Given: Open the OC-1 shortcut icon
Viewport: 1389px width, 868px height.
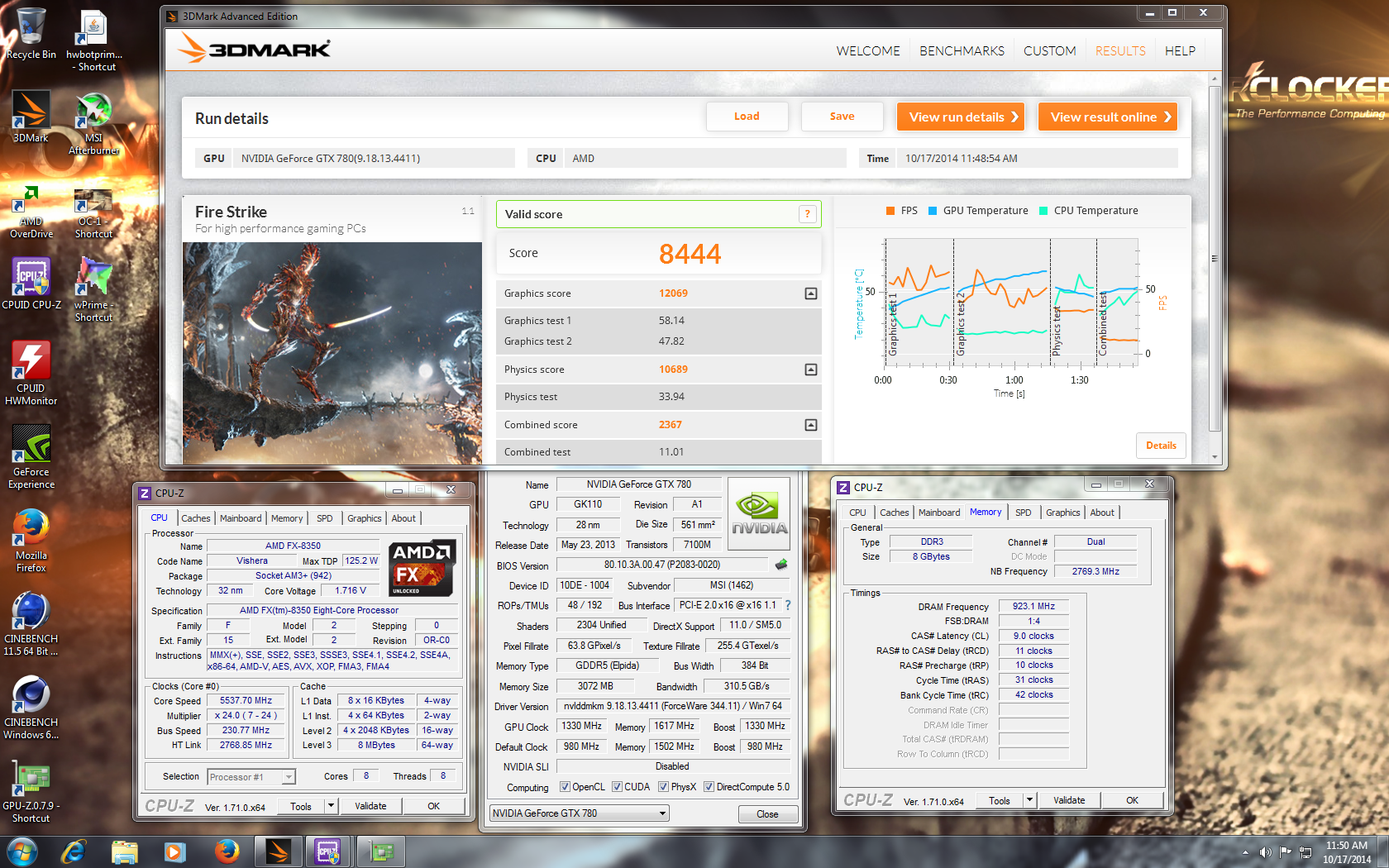Looking at the screenshot, I should click(x=93, y=214).
